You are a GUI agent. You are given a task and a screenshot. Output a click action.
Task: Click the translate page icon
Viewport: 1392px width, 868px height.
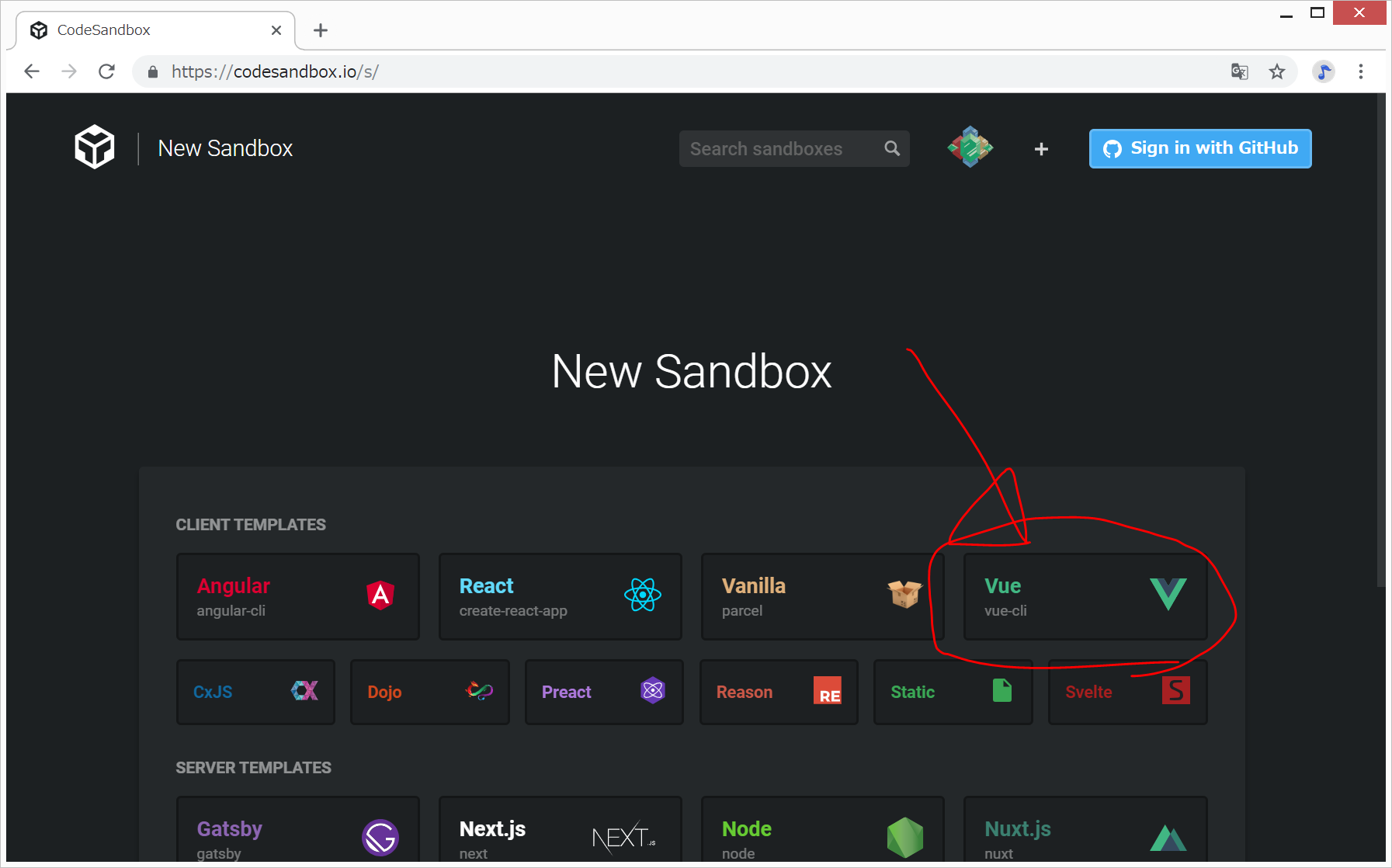point(1239,72)
